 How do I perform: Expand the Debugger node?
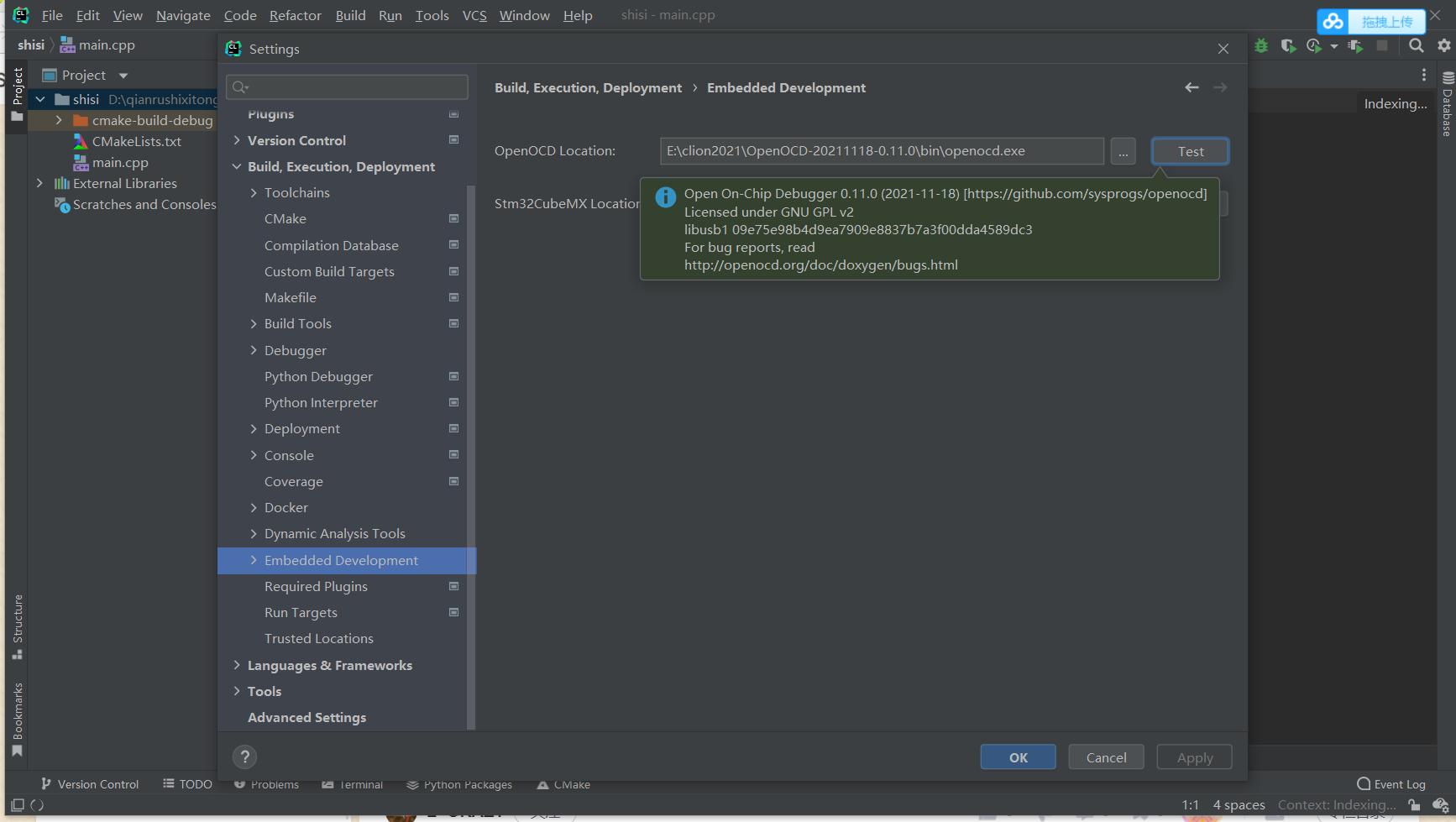(254, 350)
